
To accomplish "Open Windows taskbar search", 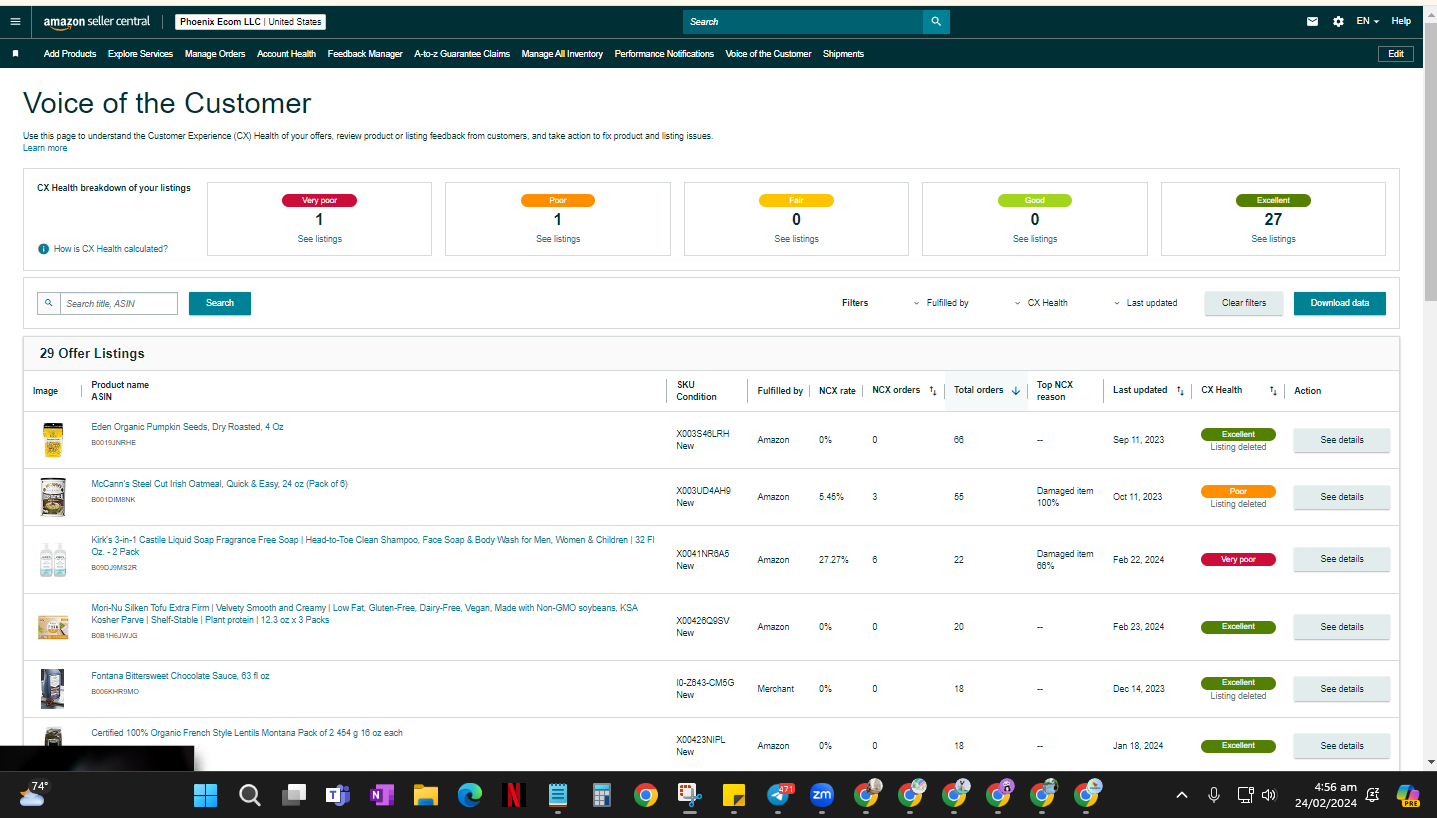I will coord(249,796).
